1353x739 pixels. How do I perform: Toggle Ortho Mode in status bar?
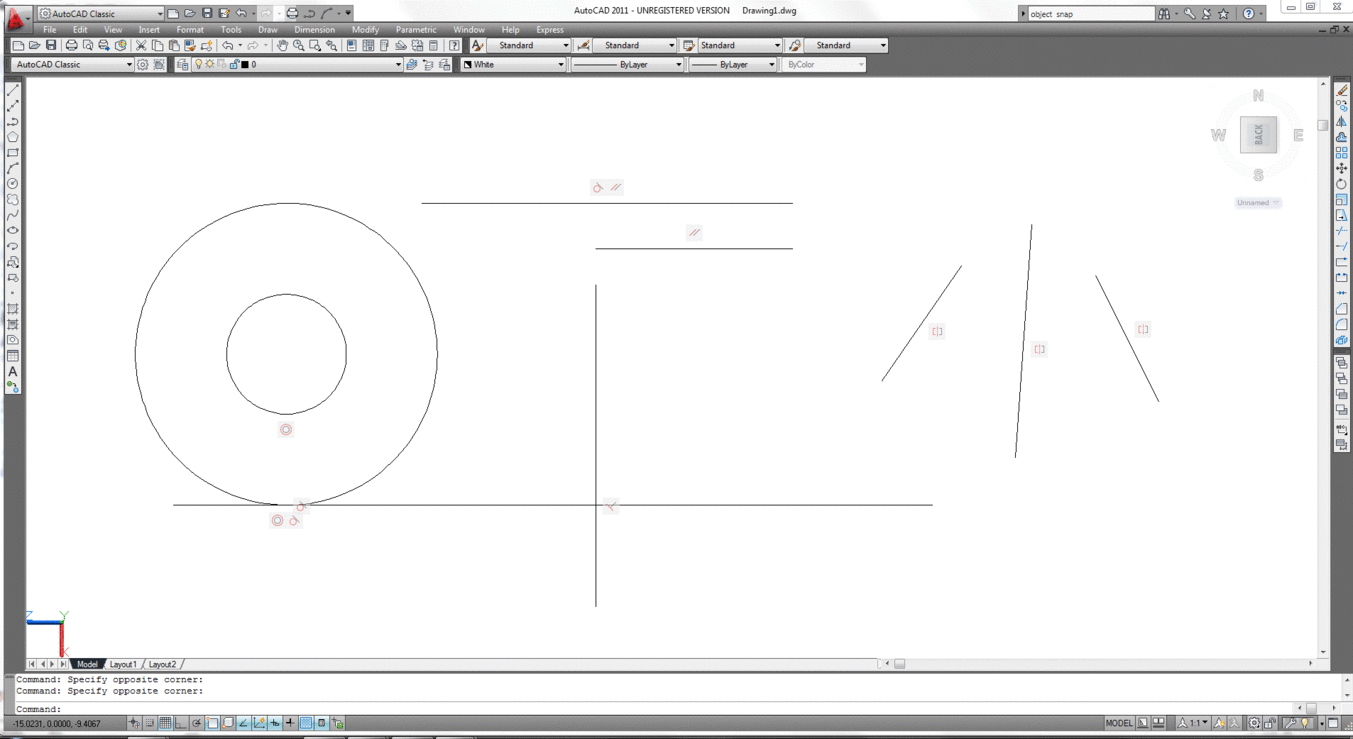coord(181,723)
